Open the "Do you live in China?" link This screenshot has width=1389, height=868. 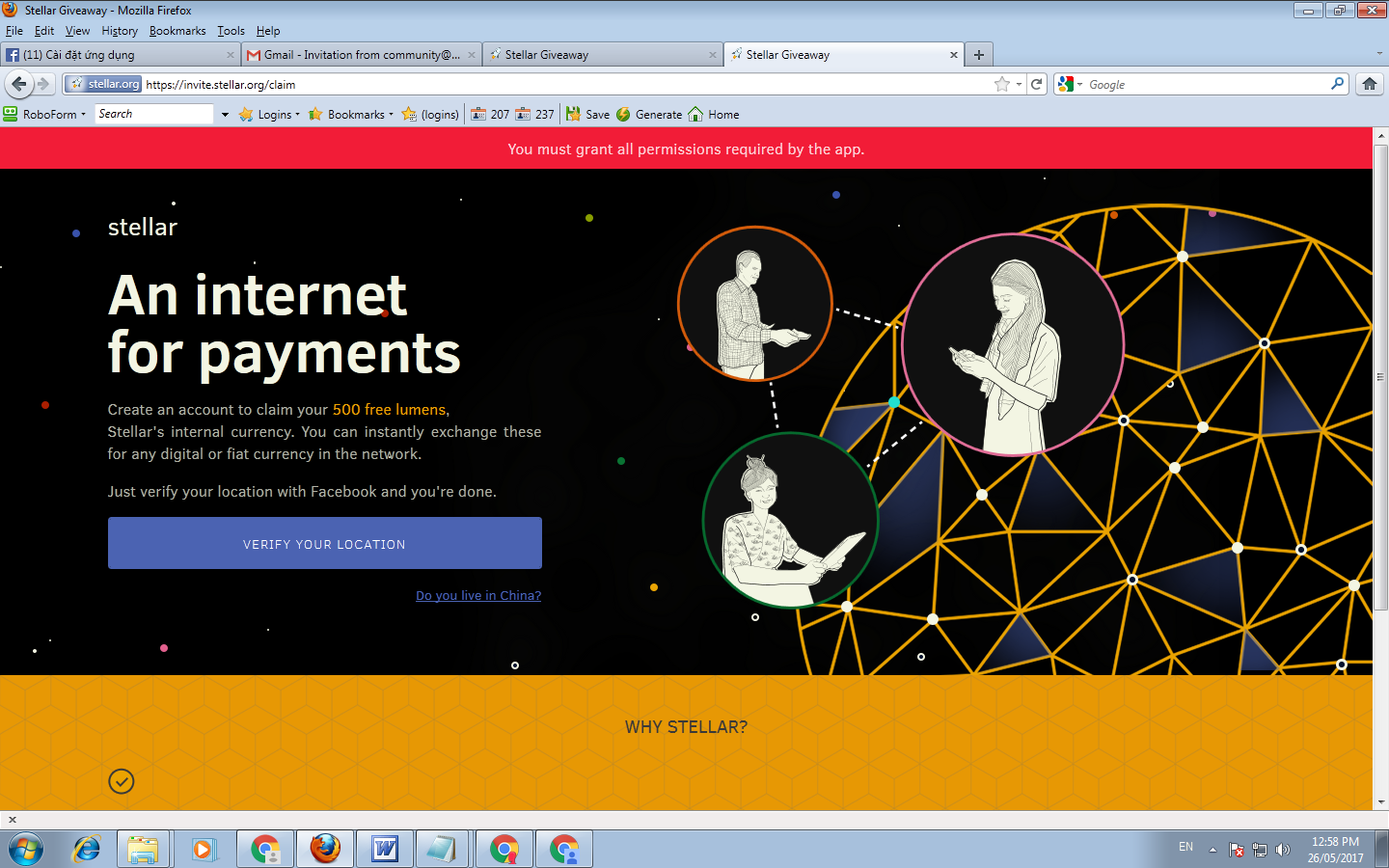tap(478, 596)
